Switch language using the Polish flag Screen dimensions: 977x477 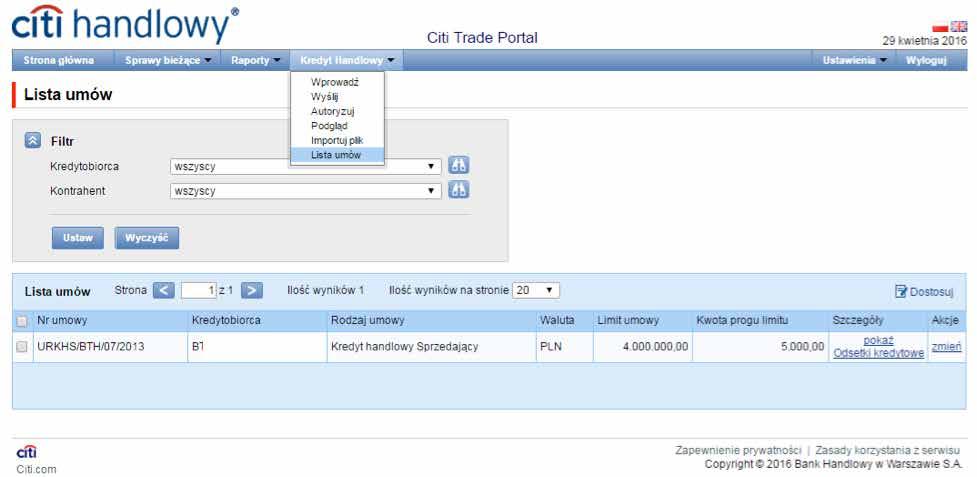pyautogui.click(x=940, y=27)
